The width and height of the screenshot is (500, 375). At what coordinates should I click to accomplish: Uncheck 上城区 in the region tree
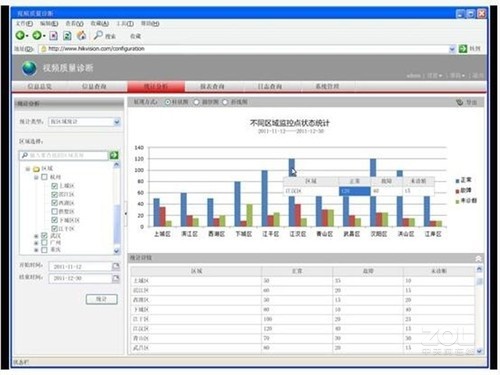[55, 186]
